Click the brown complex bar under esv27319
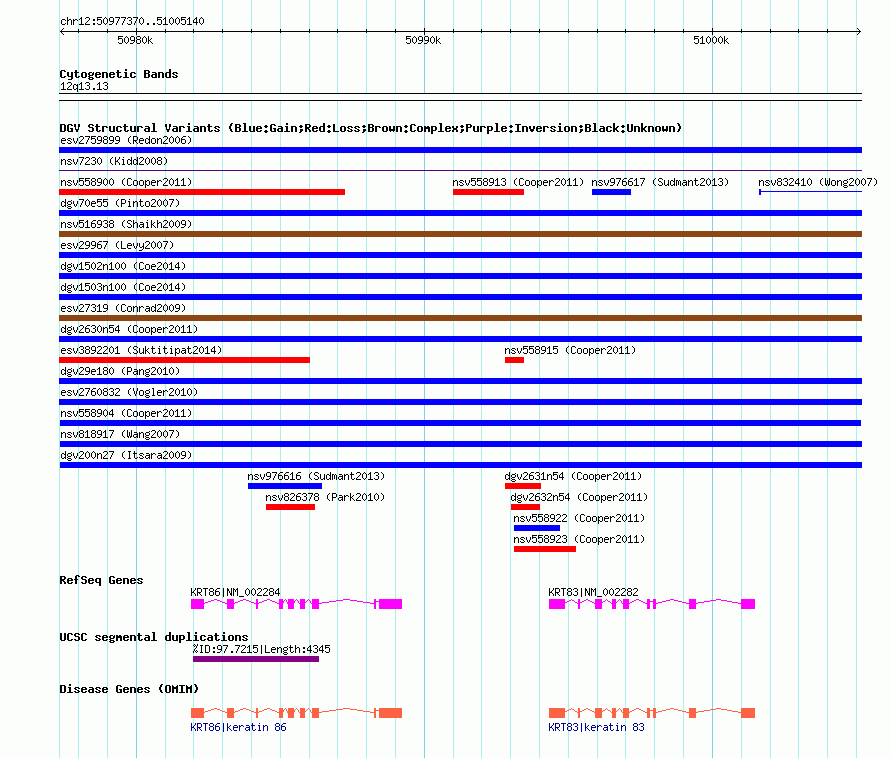 [x=461, y=318]
